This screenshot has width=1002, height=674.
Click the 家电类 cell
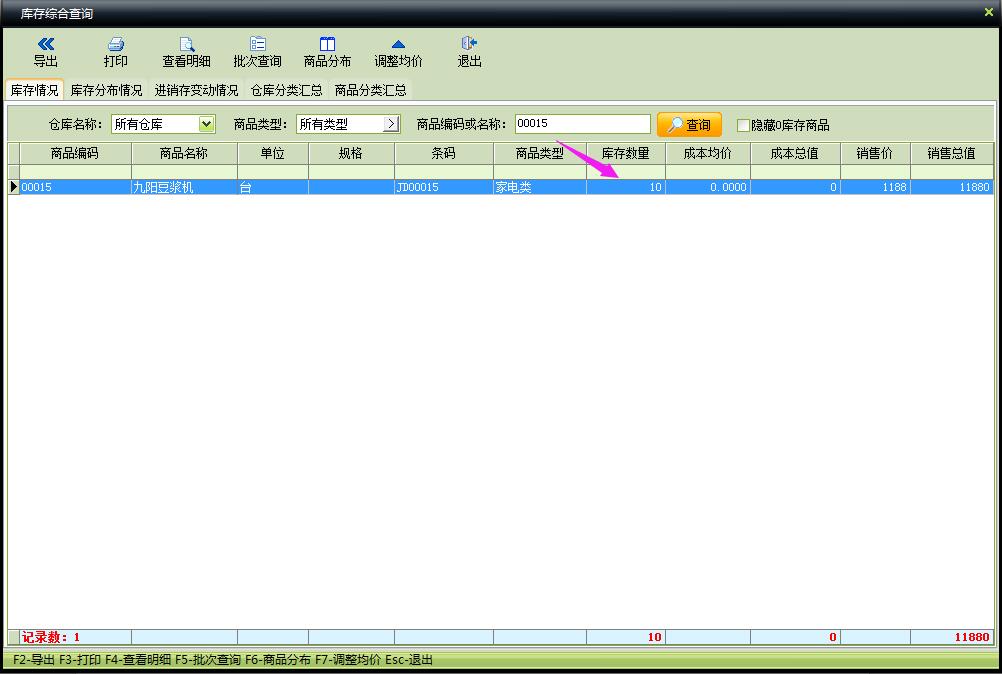[540, 187]
